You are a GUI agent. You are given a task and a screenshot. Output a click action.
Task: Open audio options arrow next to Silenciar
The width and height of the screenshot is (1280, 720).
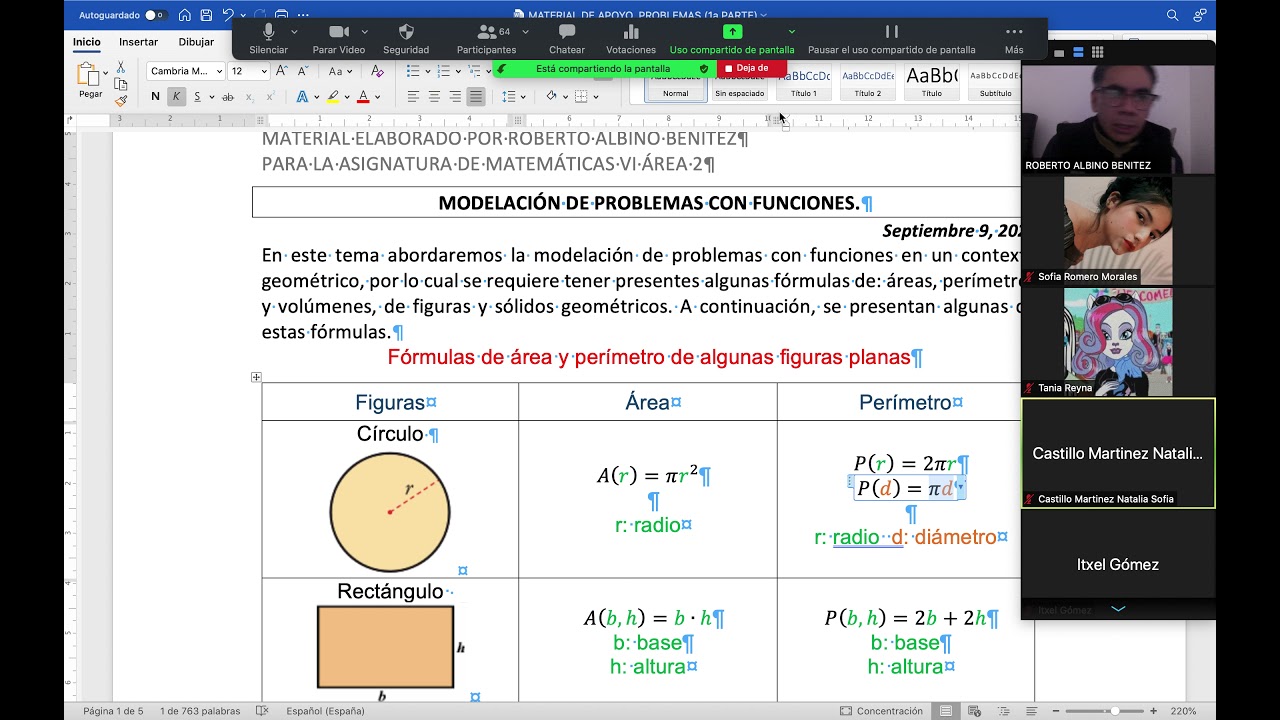(x=294, y=32)
